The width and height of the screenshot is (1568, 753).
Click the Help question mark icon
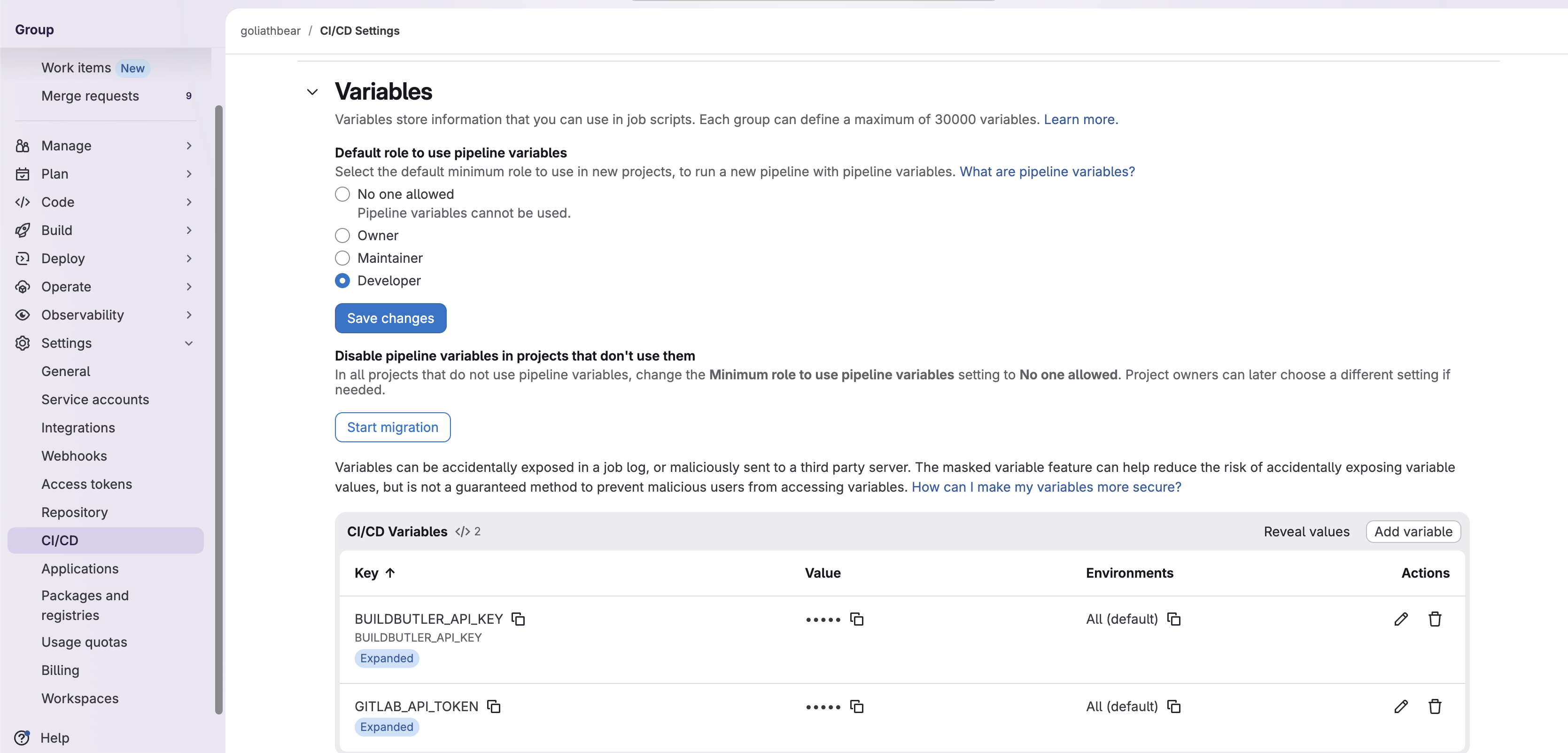click(23, 738)
